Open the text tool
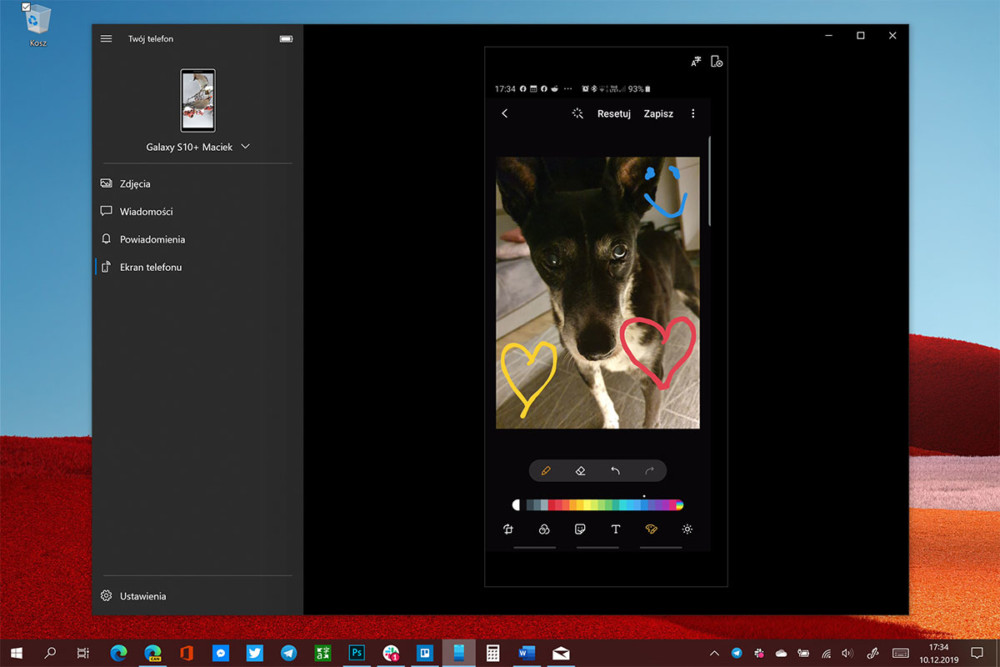Screen dimensions: 1000x667 615,529
